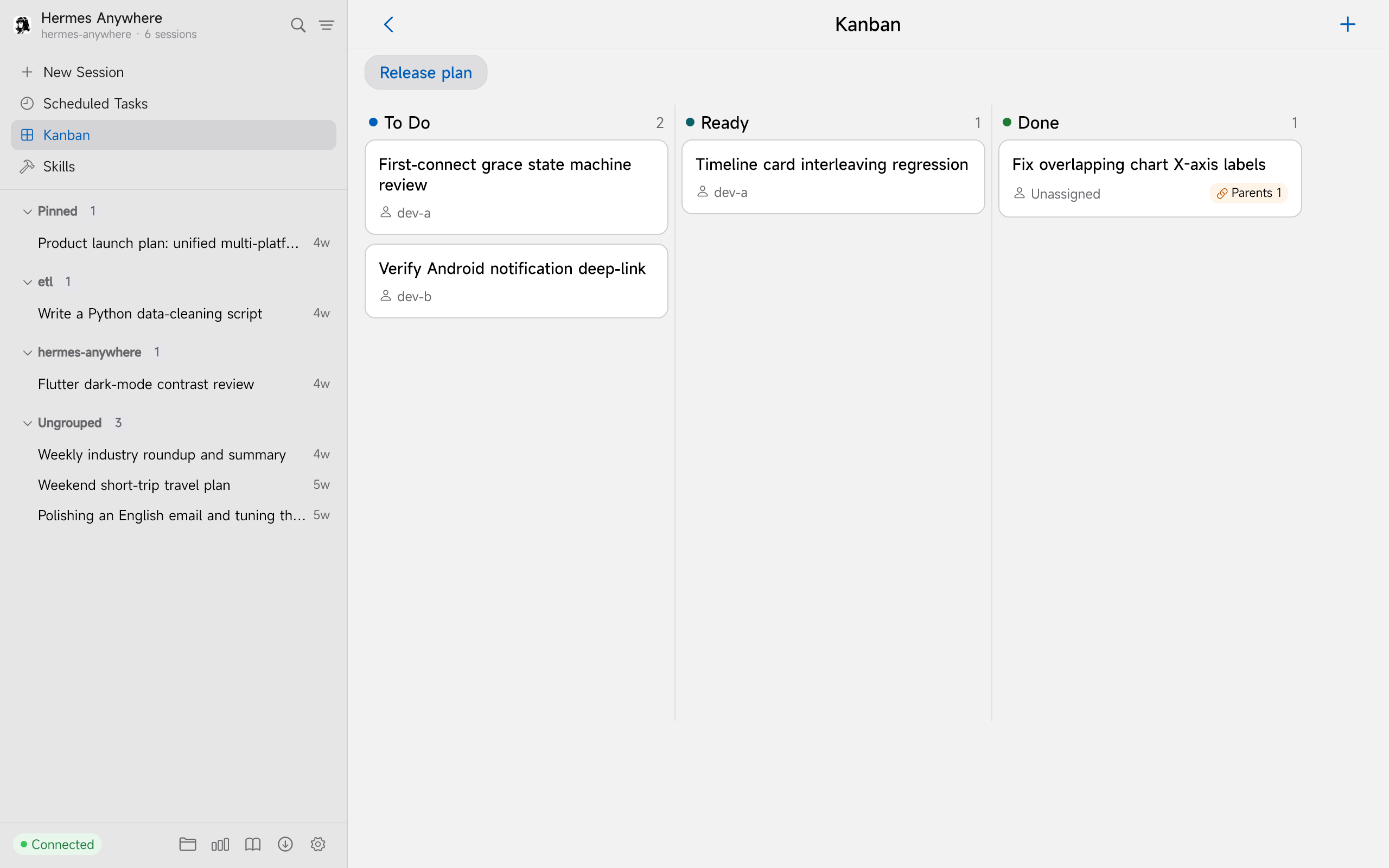The image size is (1389, 868).
Task: Open Polishing an English email session
Action: [x=173, y=515]
